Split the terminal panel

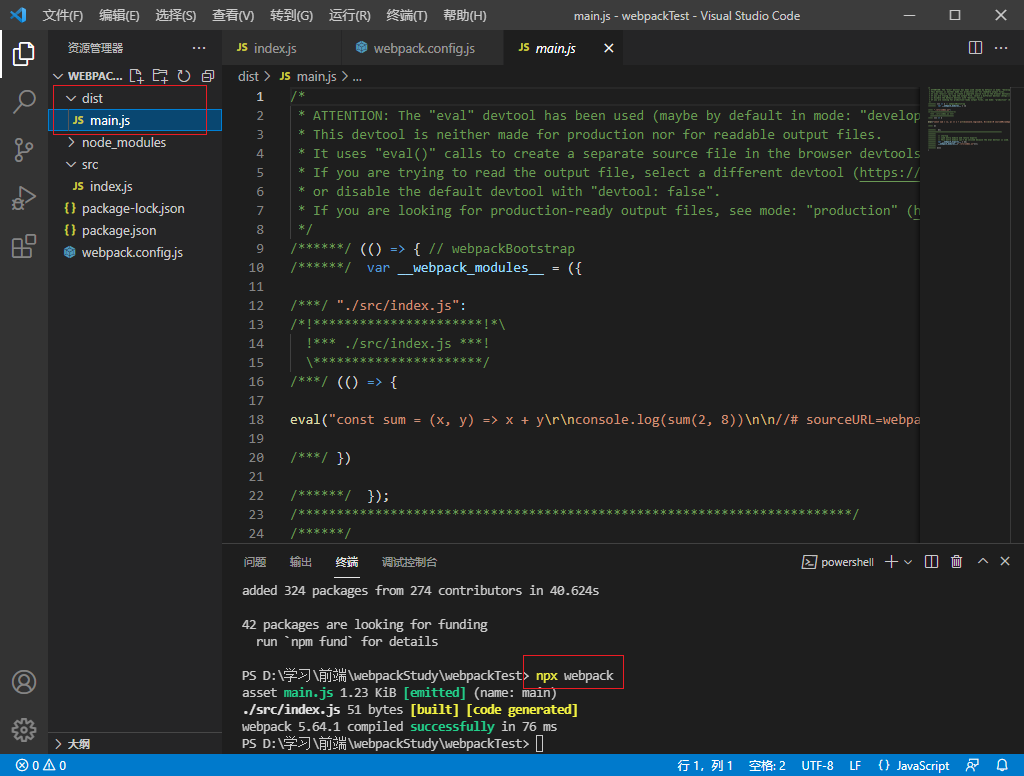pyautogui.click(x=931, y=562)
